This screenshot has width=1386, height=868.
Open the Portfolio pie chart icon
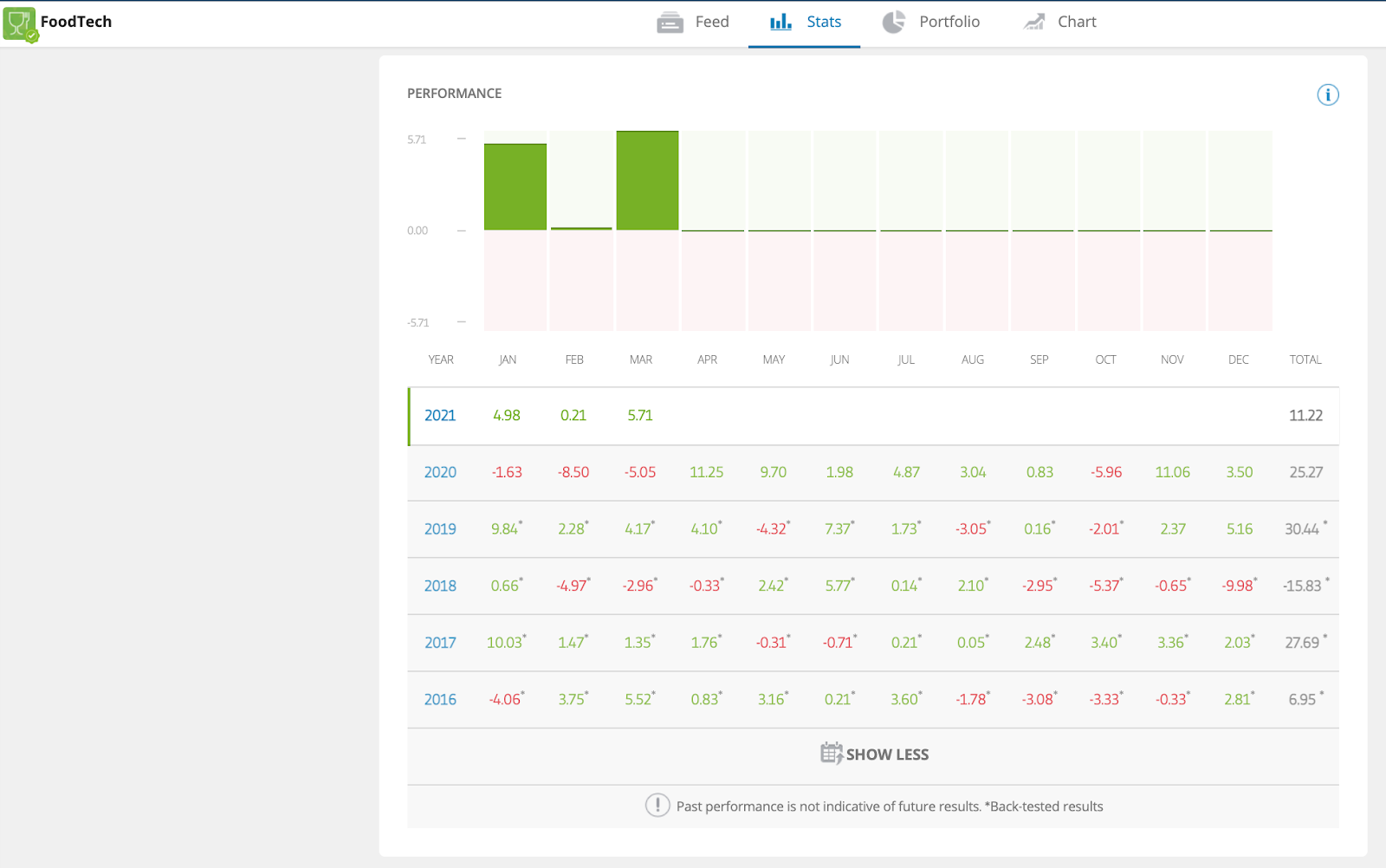[894, 22]
